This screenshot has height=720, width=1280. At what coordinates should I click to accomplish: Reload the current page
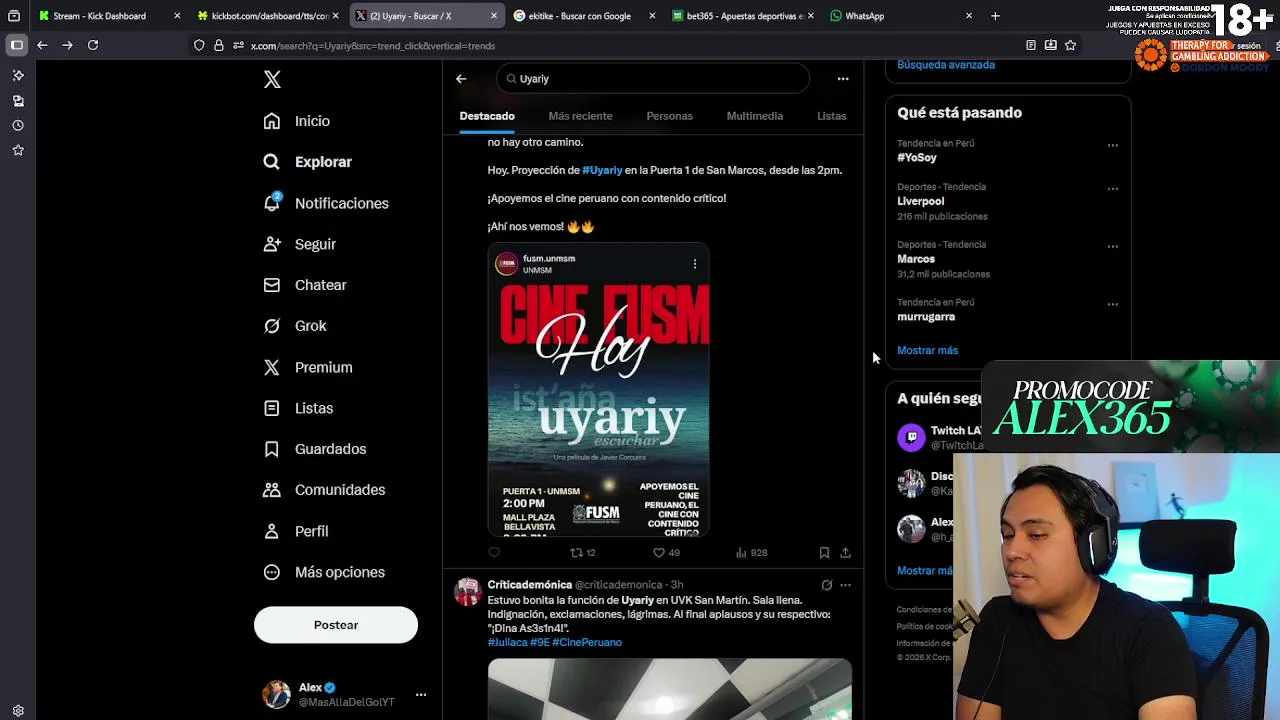(93, 45)
